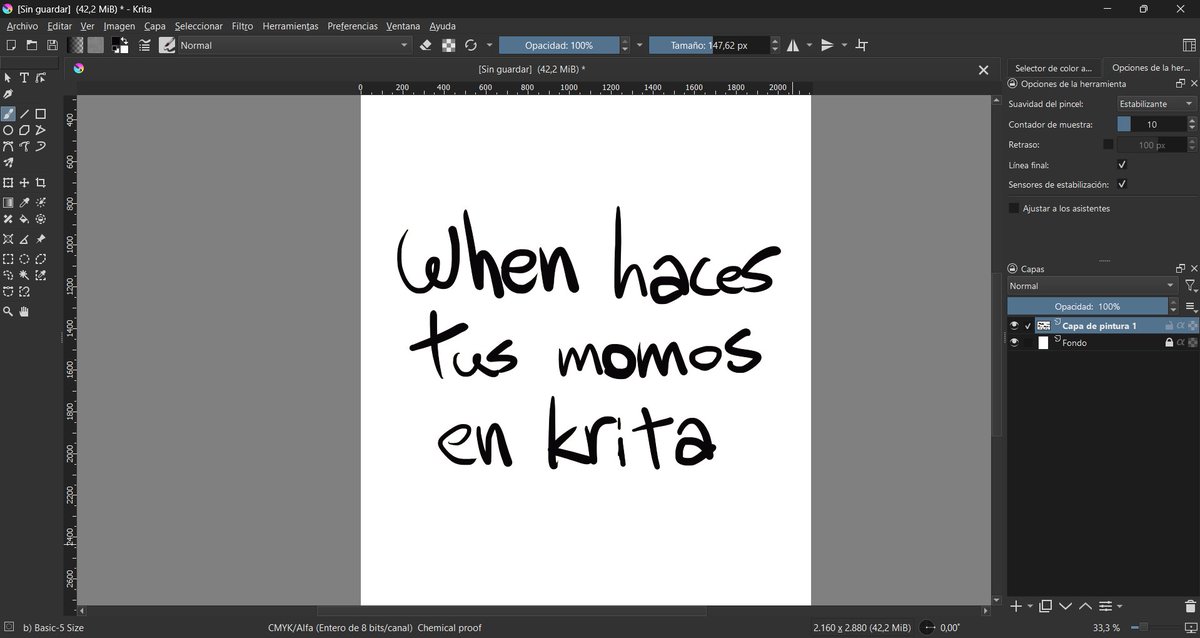Expand the add layer dropdown arrow
The height and width of the screenshot is (638, 1200).
(x=1030, y=606)
